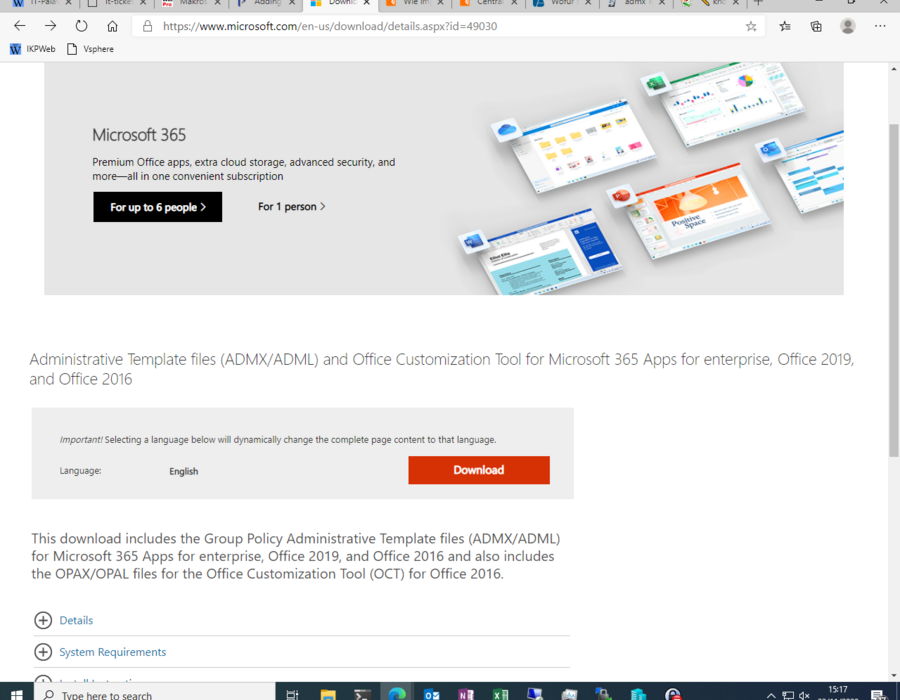The image size is (900, 700).
Task: Click the Details link text
Action: tap(76, 620)
